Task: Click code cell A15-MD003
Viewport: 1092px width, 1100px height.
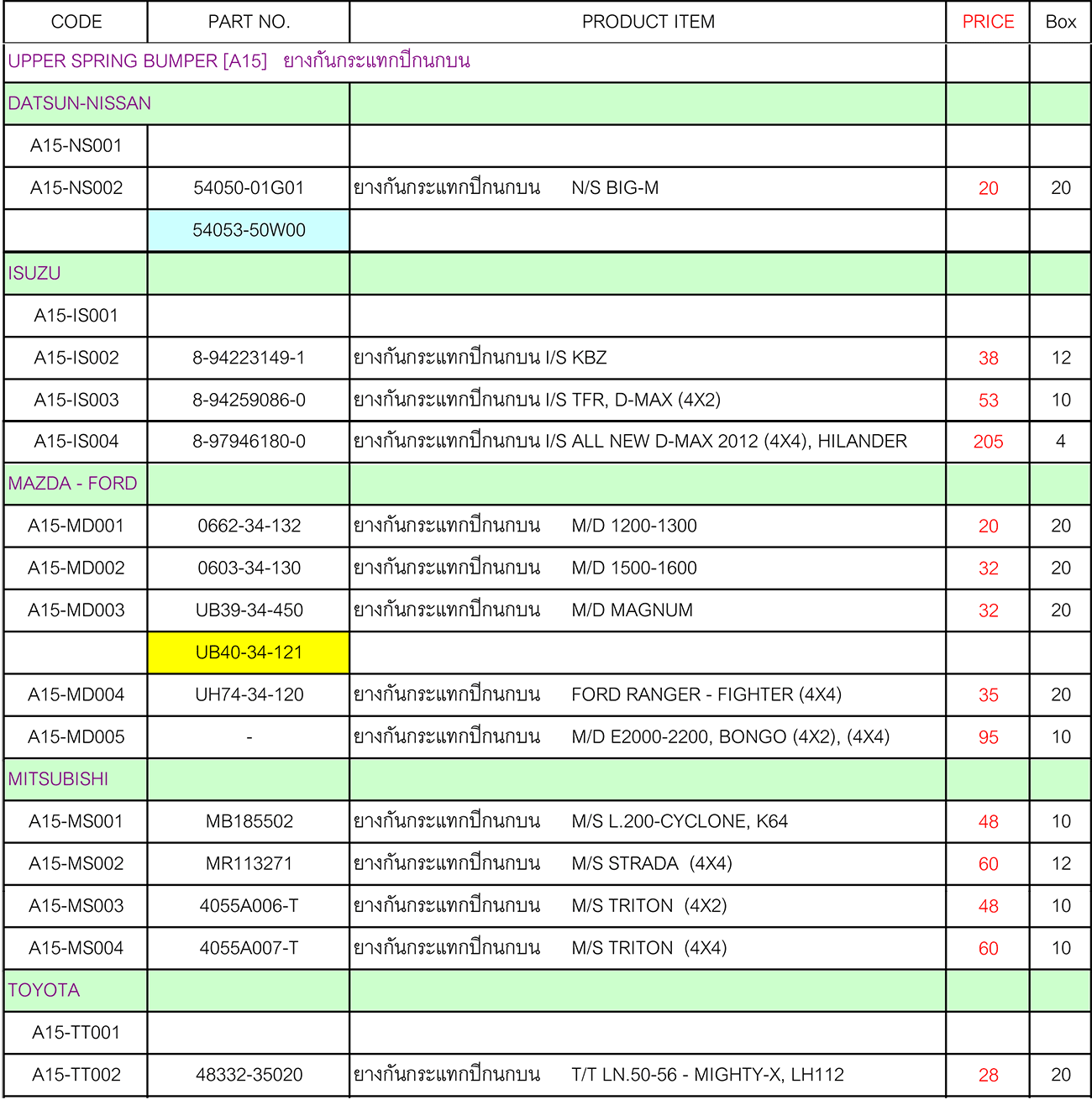Action: [x=76, y=610]
